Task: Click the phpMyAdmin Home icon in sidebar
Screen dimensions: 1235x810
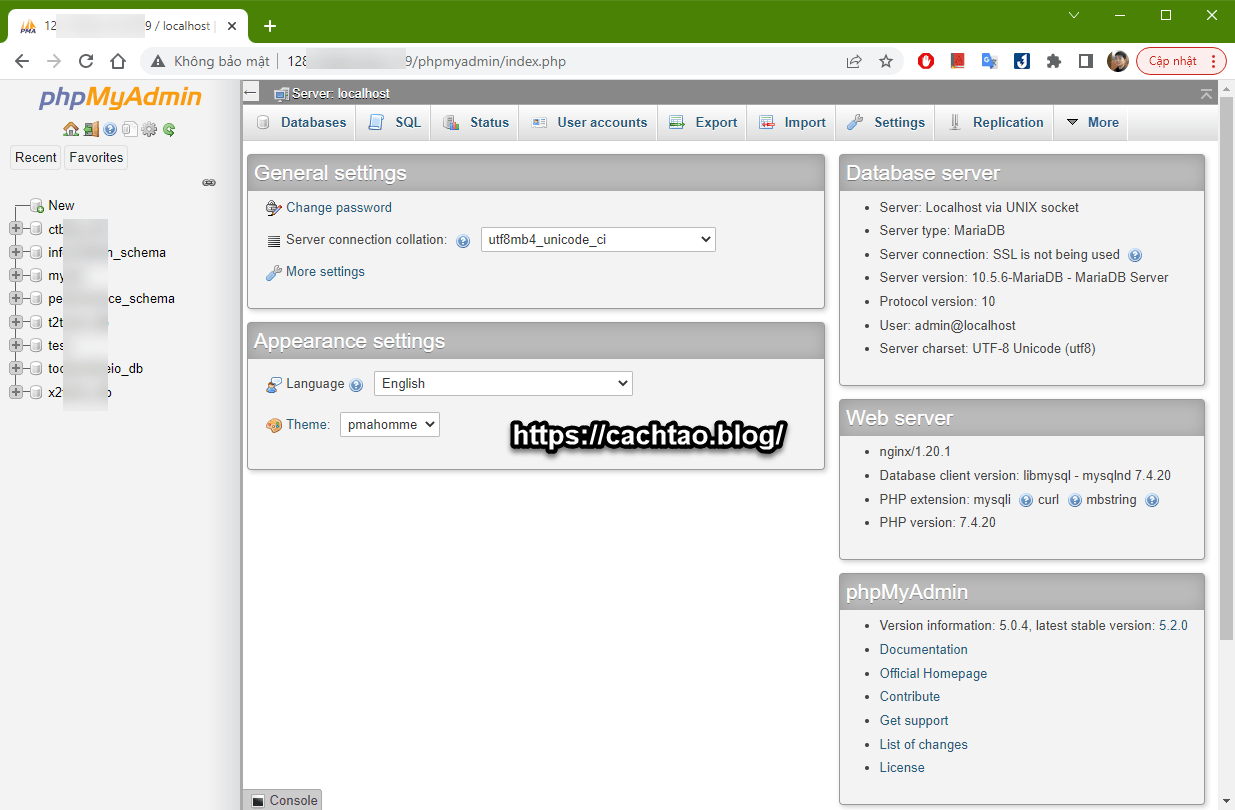Action: [x=70, y=129]
